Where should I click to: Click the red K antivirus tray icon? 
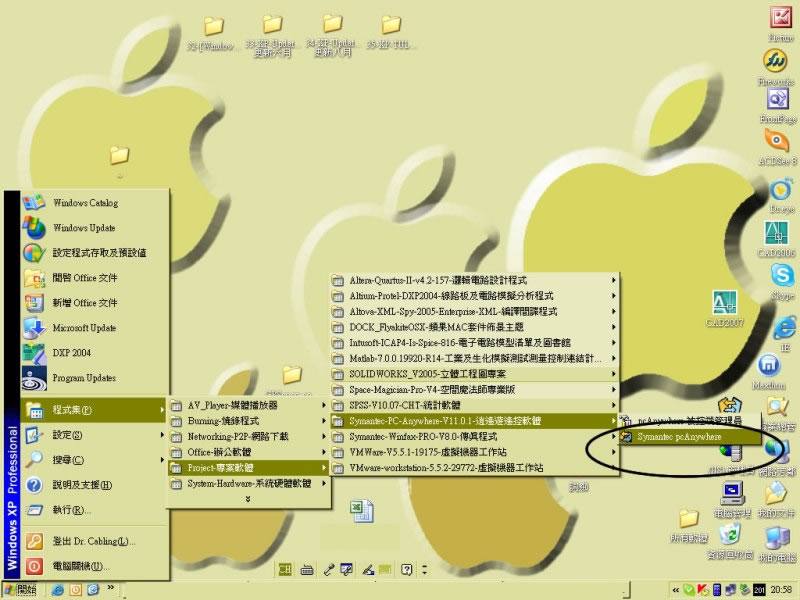click(703, 590)
